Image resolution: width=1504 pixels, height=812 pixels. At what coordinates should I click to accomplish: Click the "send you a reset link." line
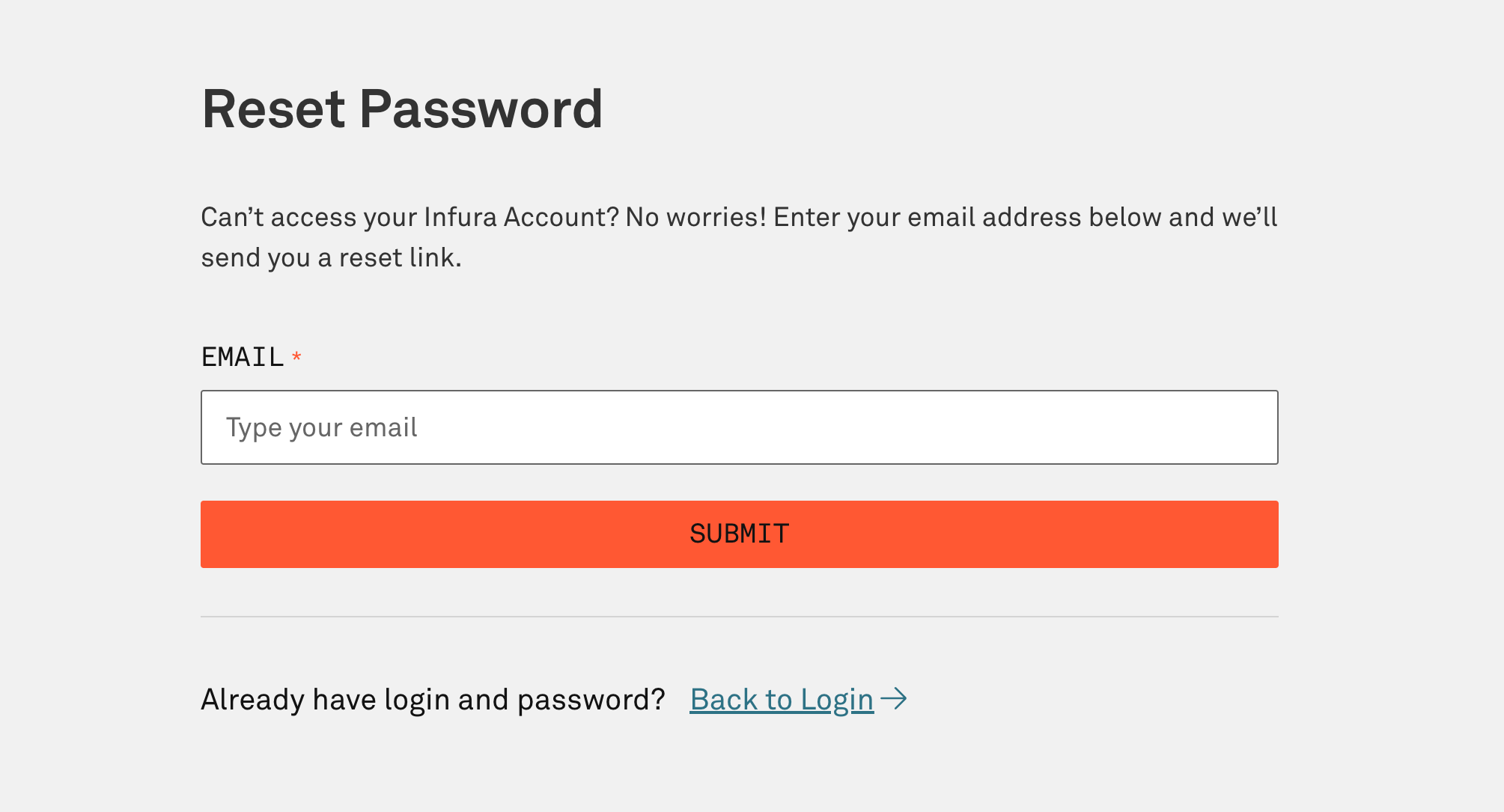(331, 257)
